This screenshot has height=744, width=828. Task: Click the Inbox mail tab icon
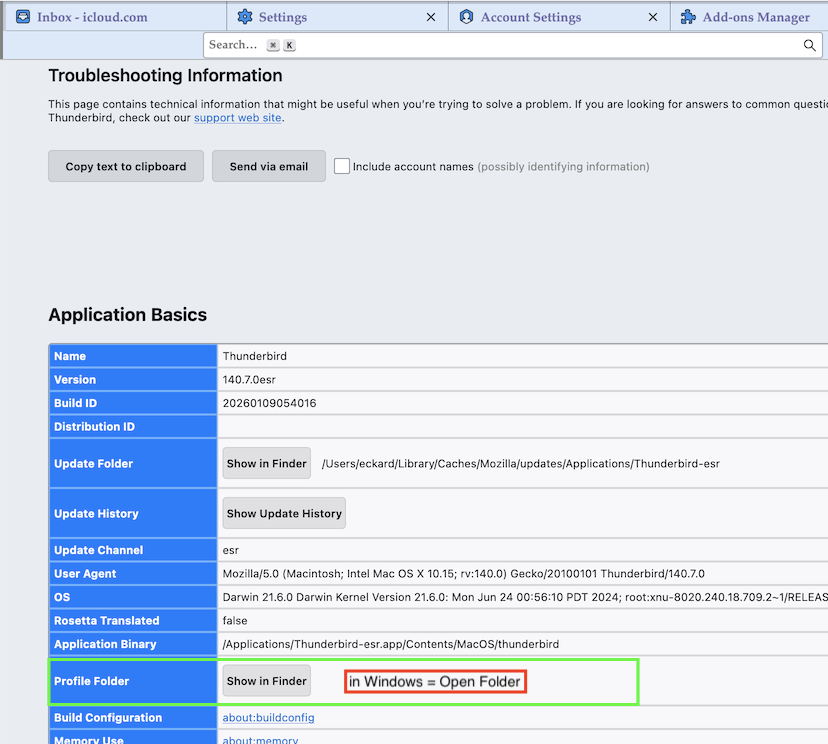tap(23, 17)
